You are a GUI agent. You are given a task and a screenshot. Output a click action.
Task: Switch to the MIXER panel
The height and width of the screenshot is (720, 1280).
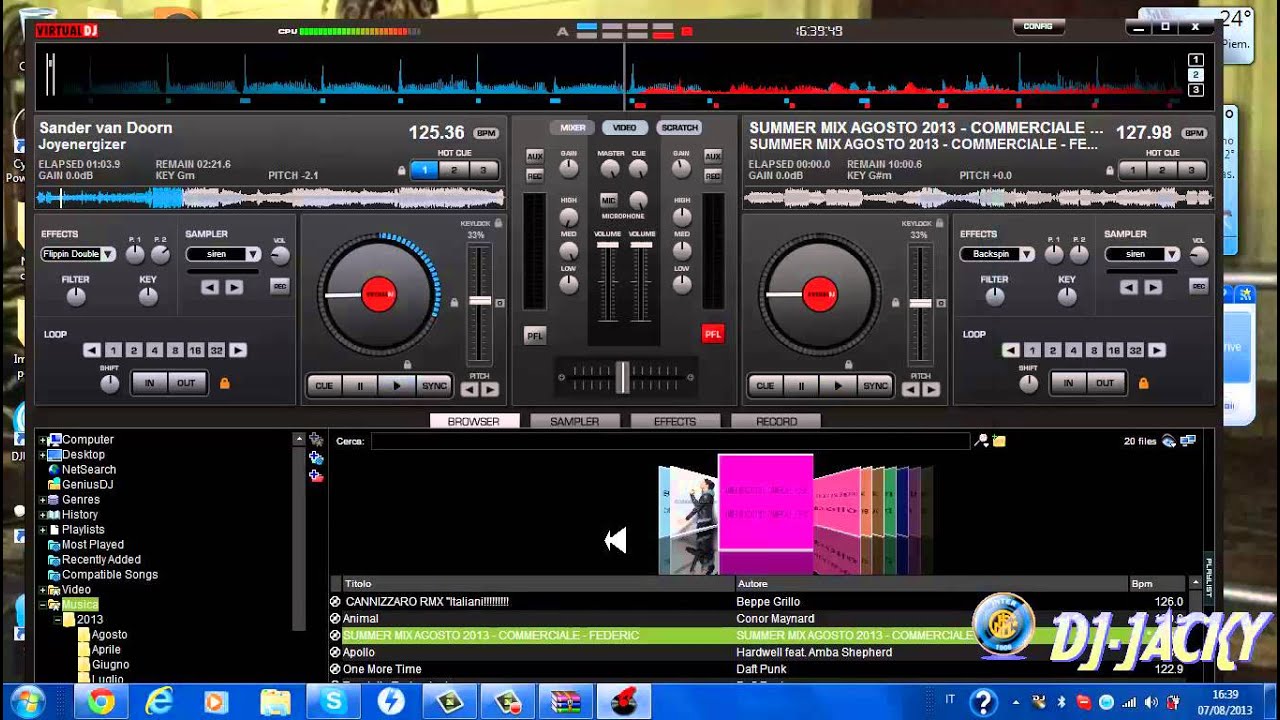point(573,128)
